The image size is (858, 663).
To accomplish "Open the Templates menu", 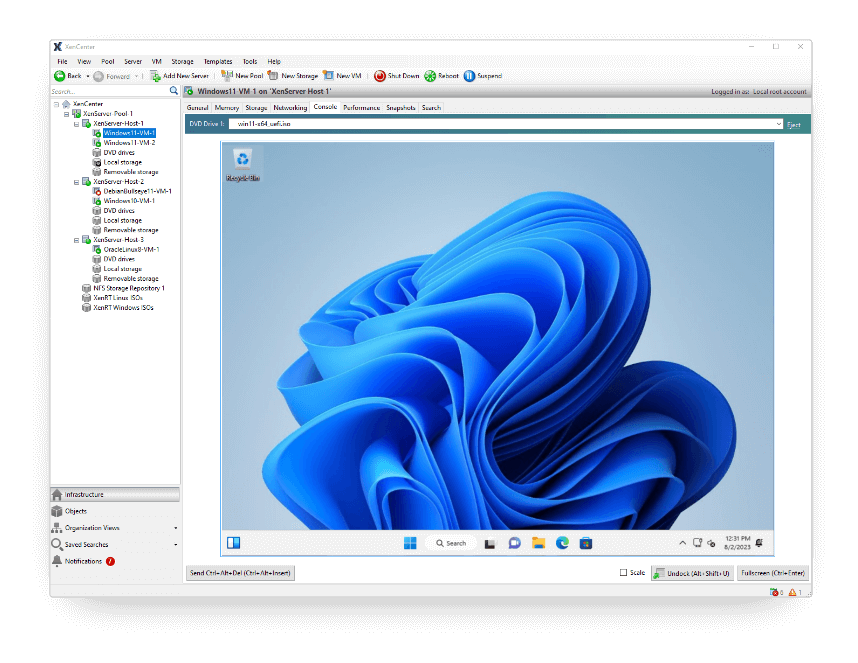I will coord(218,62).
